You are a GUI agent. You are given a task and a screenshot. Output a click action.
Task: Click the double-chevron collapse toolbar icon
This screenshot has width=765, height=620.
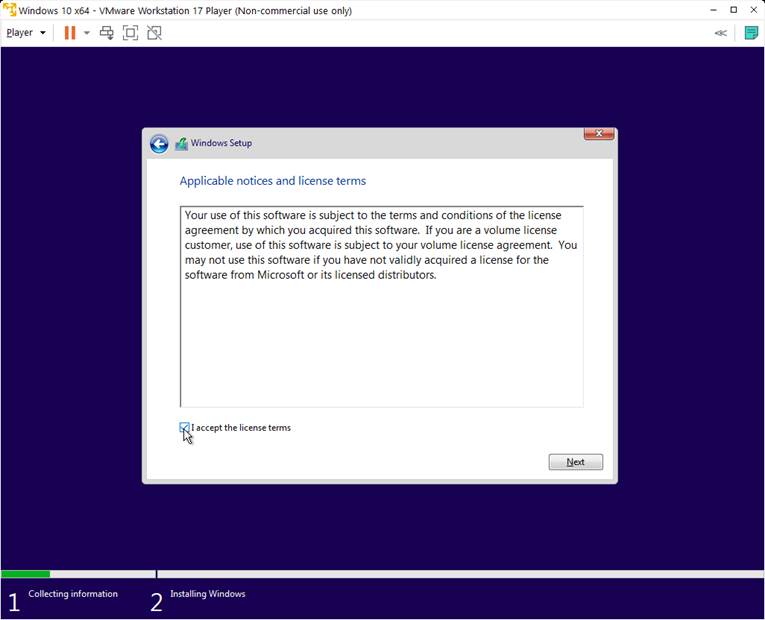pyautogui.click(x=720, y=33)
